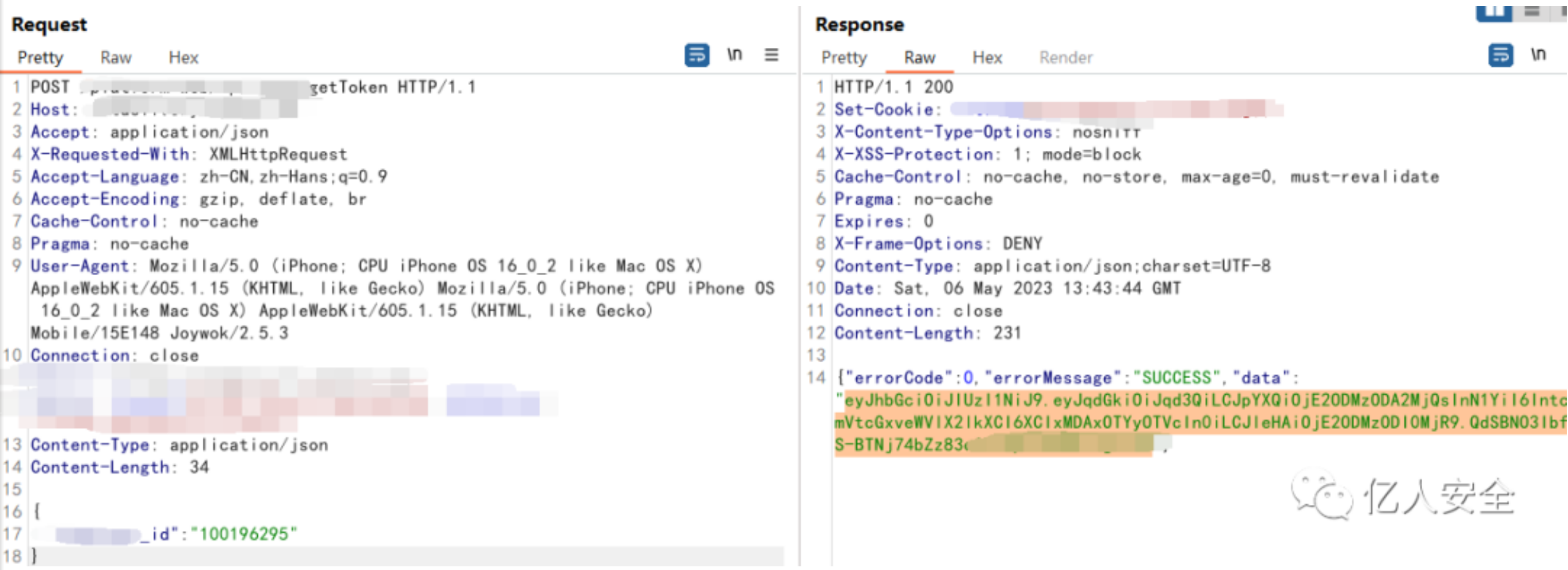
Task: Click the Expires: 0 header
Action: pos(884,221)
